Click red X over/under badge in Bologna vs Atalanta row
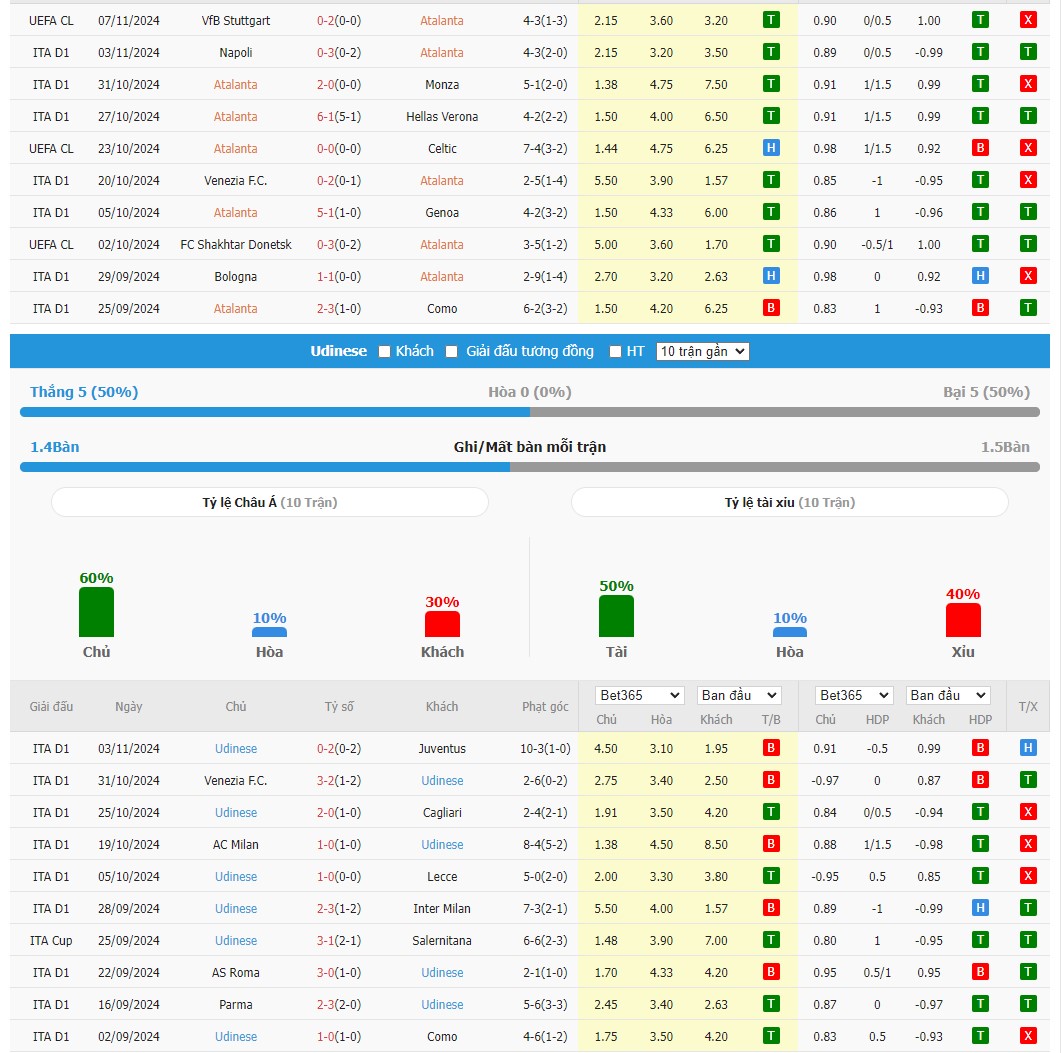The height and width of the screenshot is (1053, 1061). [1028, 275]
